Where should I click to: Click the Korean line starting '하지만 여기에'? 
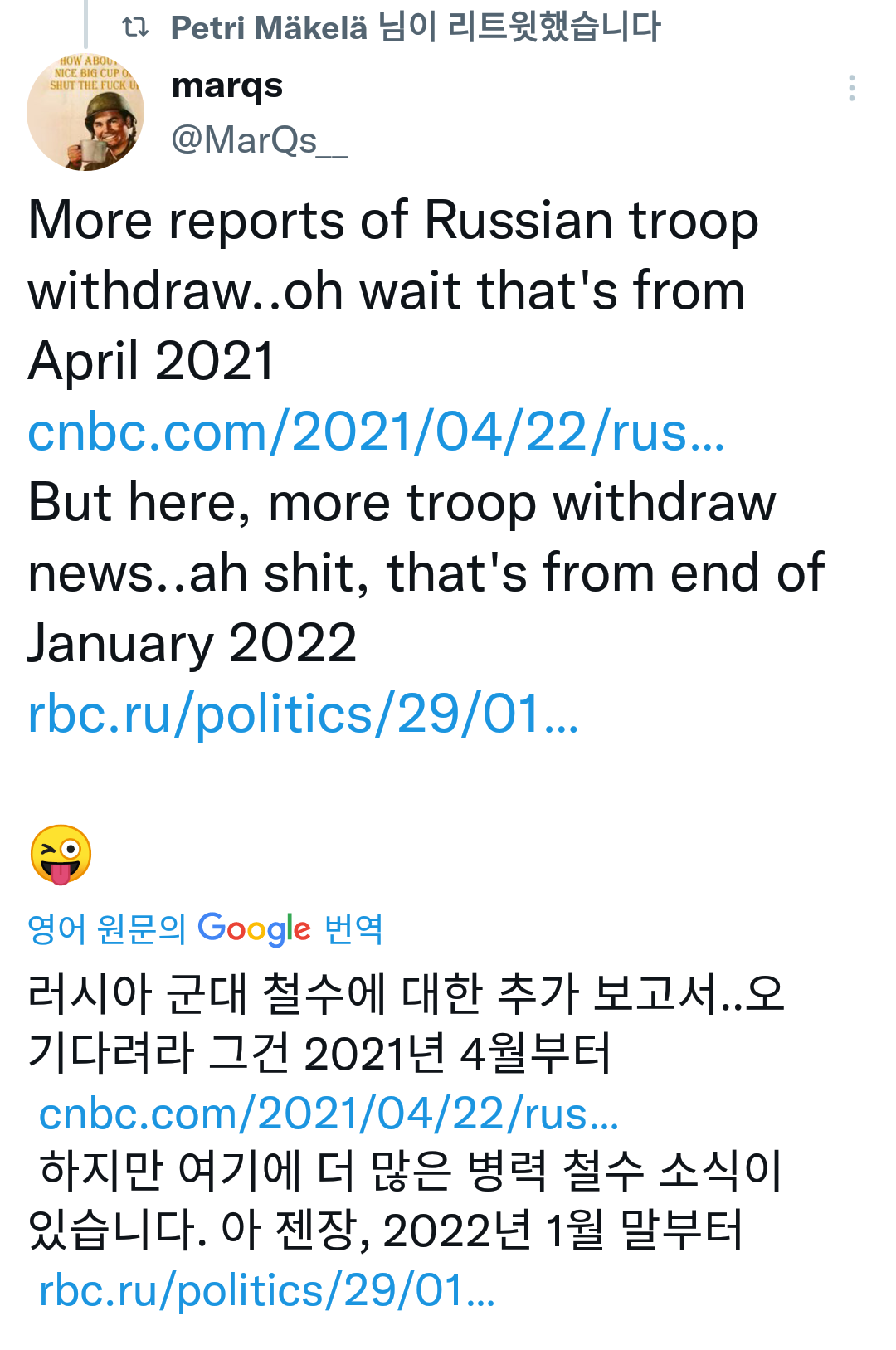pyautogui.click(x=411, y=1171)
